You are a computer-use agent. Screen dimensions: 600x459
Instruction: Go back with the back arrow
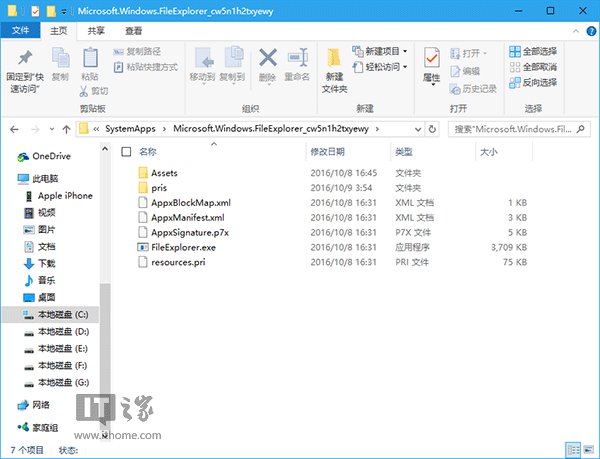tap(15, 129)
